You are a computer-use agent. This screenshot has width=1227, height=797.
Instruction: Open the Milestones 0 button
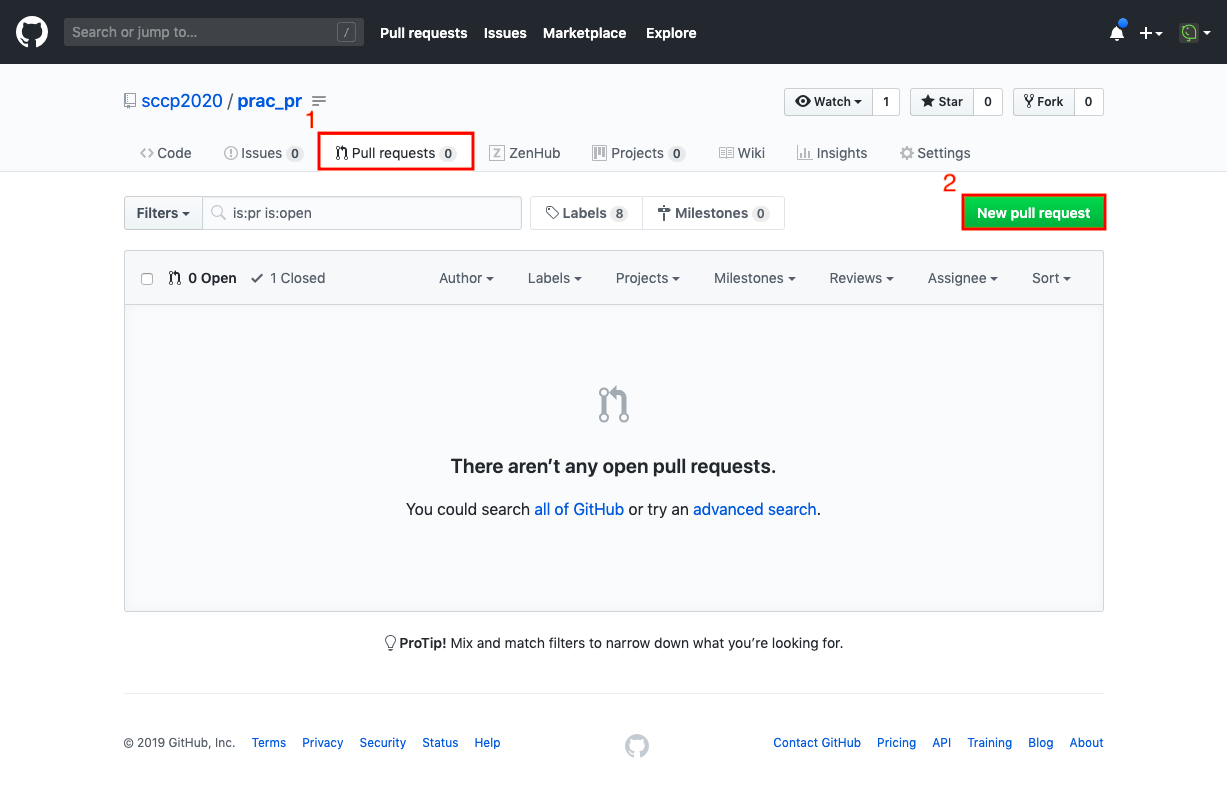tap(713, 213)
